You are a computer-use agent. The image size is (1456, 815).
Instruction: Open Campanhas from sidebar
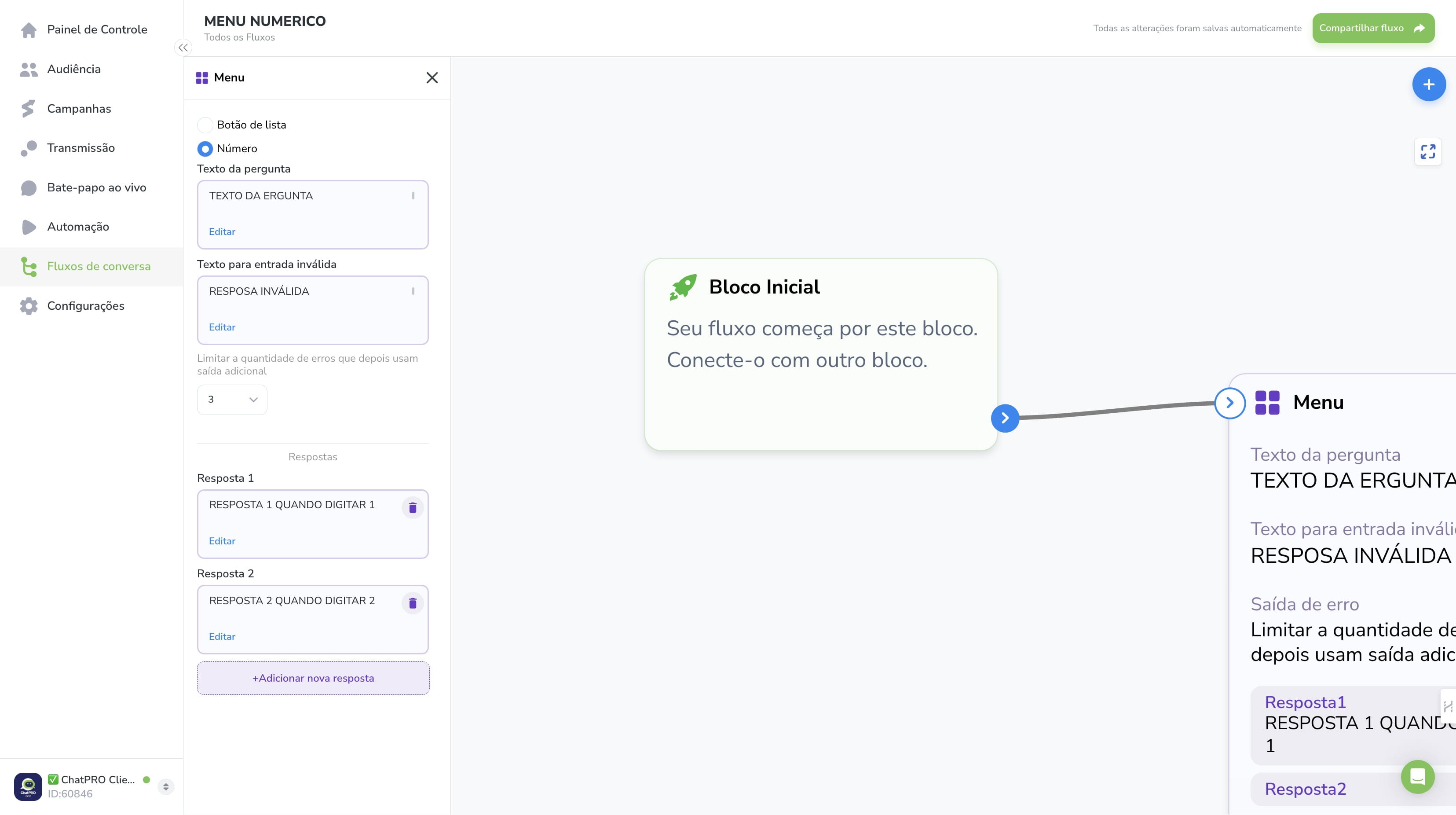tap(79, 109)
